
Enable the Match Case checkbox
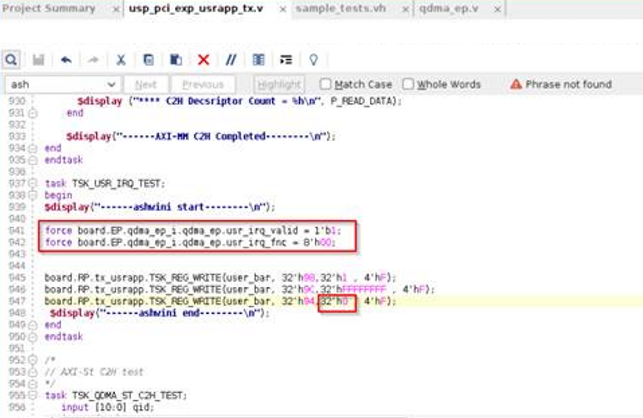(326, 85)
